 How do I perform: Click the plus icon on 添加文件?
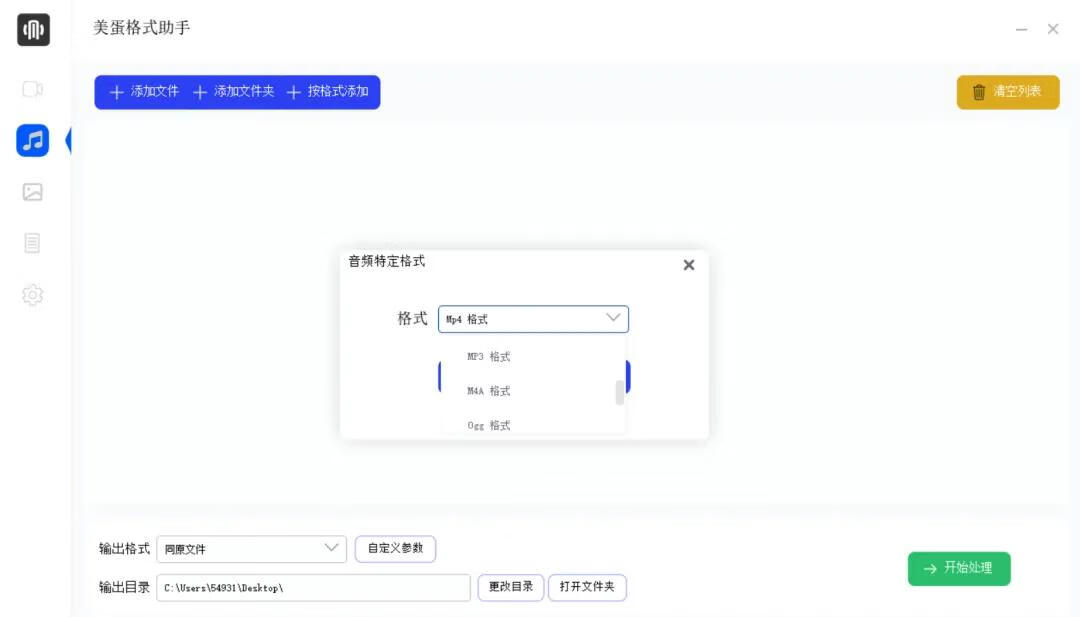(x=115, y=92)
